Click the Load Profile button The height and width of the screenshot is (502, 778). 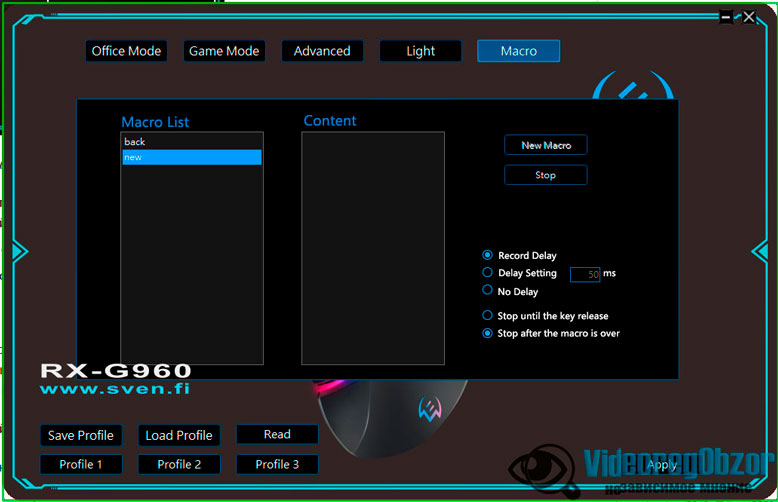click(179, 436)
